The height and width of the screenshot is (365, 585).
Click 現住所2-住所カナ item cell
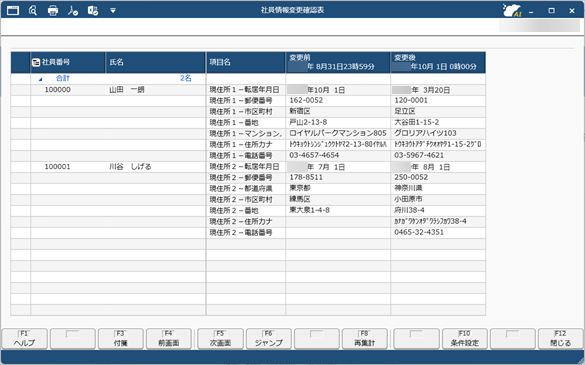pyautogui.click(x=245, y=221)
